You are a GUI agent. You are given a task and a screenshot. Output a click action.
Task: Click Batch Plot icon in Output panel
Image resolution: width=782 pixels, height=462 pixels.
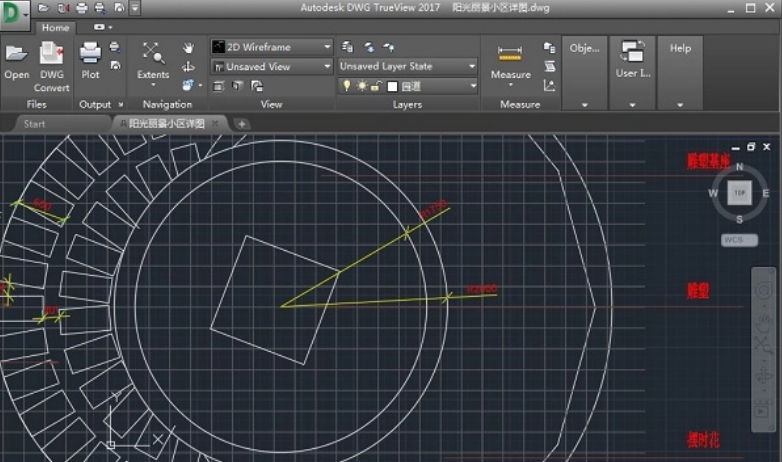pos(115,47)
